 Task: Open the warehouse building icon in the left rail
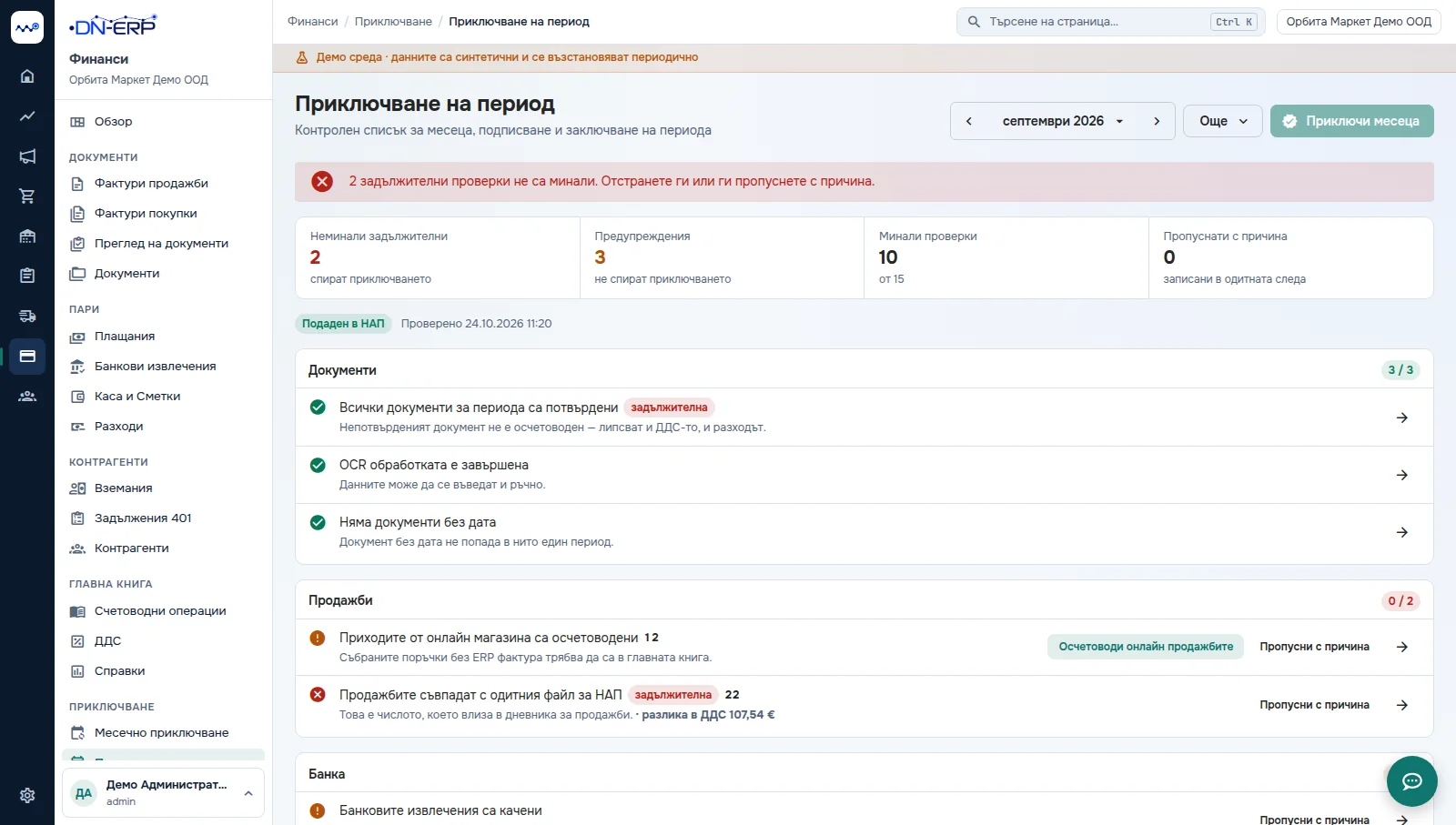click(x=27, y=236)
